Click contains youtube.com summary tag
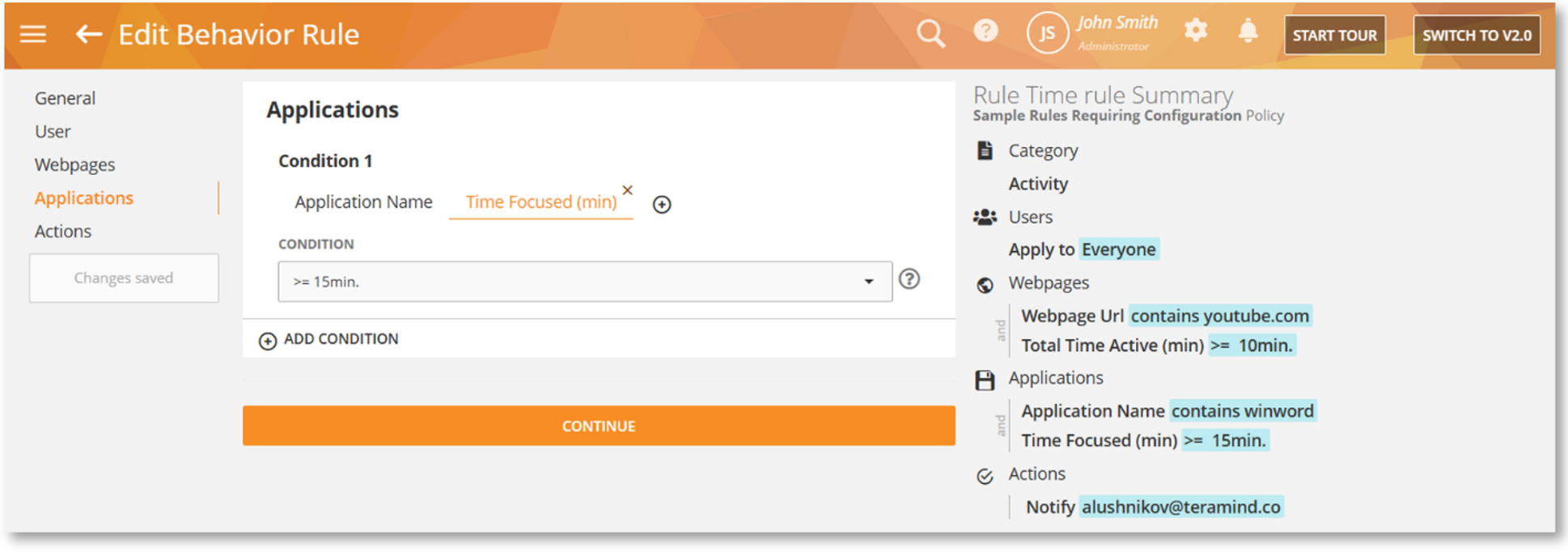This screenshot has height=552, width=1568. (x=1220, y=316)
